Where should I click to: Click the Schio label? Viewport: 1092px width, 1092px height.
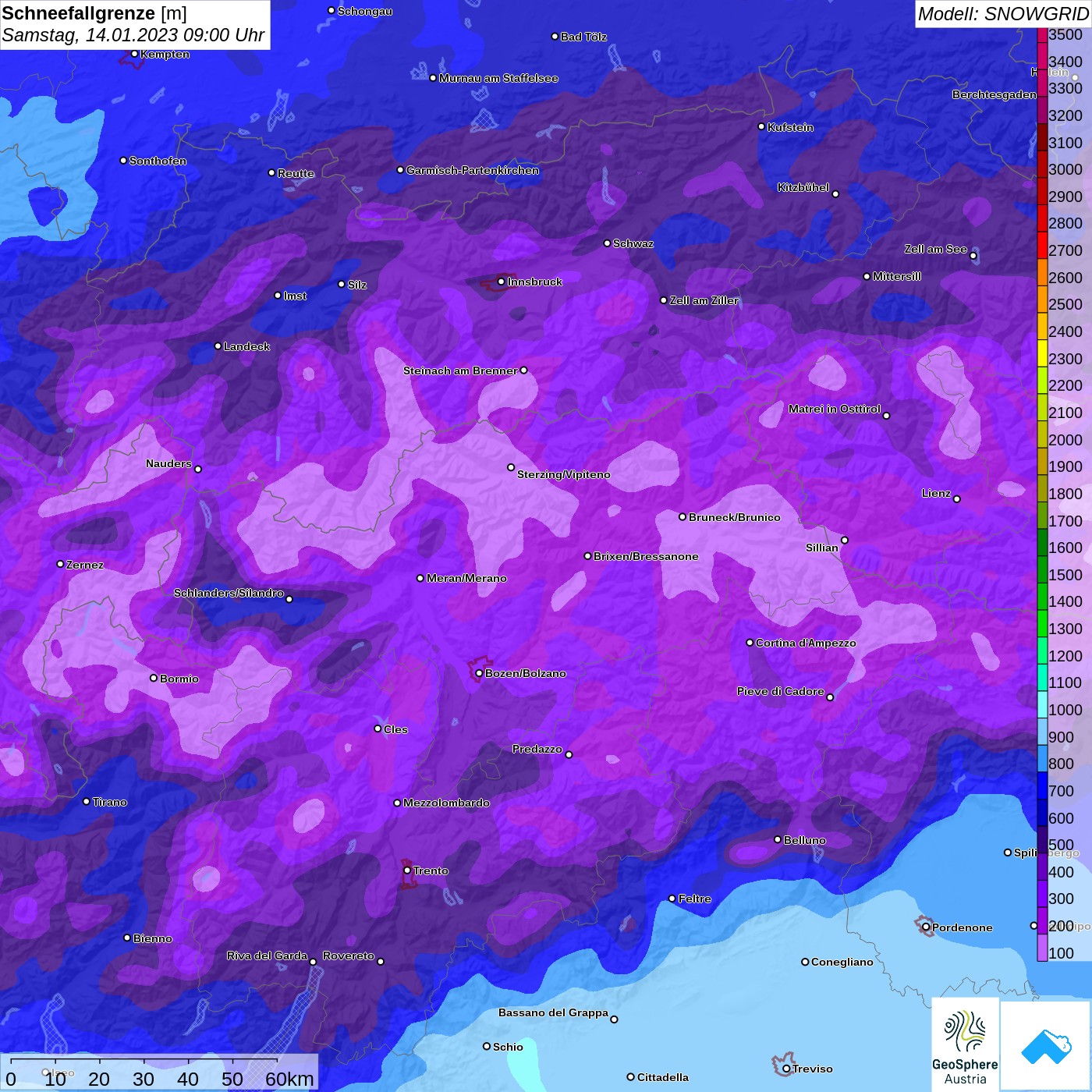(508, 1047)
